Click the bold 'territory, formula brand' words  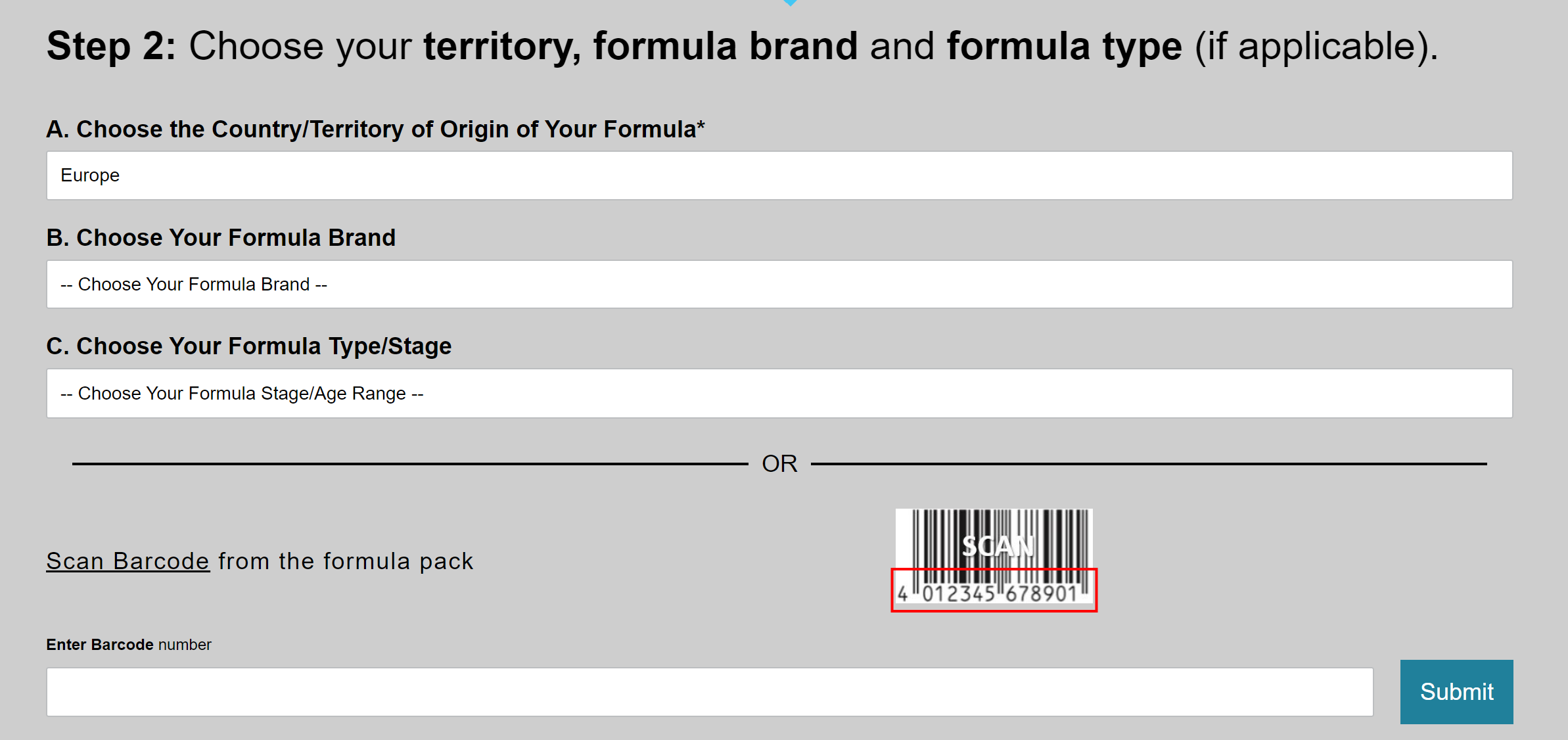641,47
